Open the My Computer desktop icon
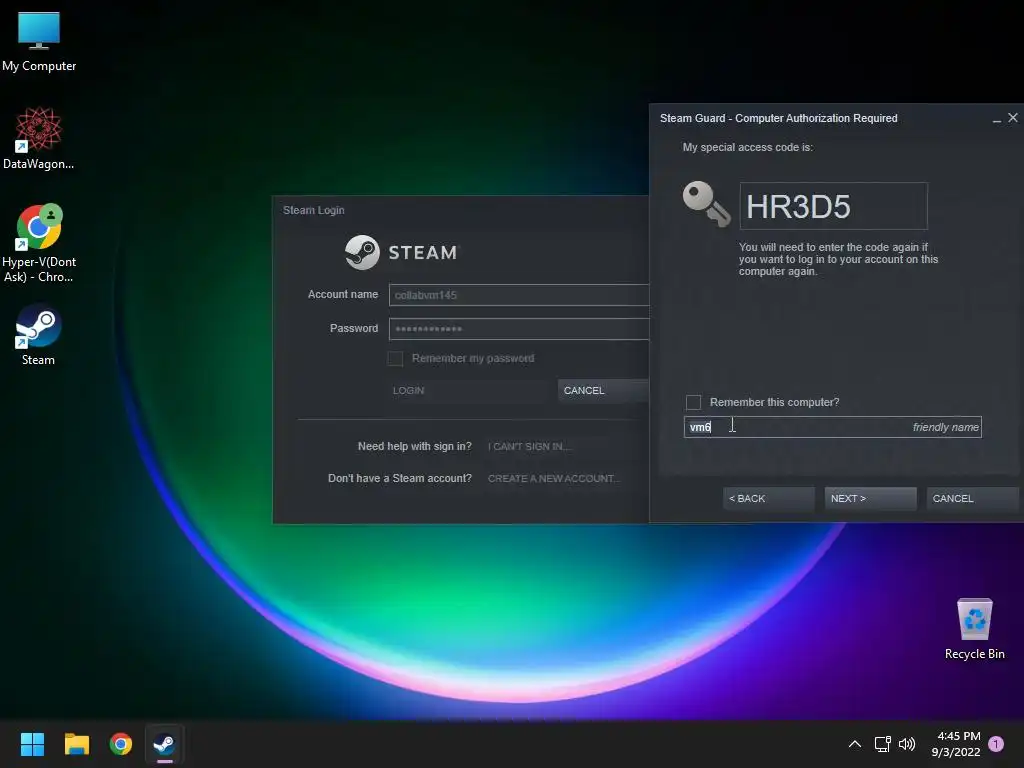The height and width of the screenshot is (768, 1024). (39, 41)
